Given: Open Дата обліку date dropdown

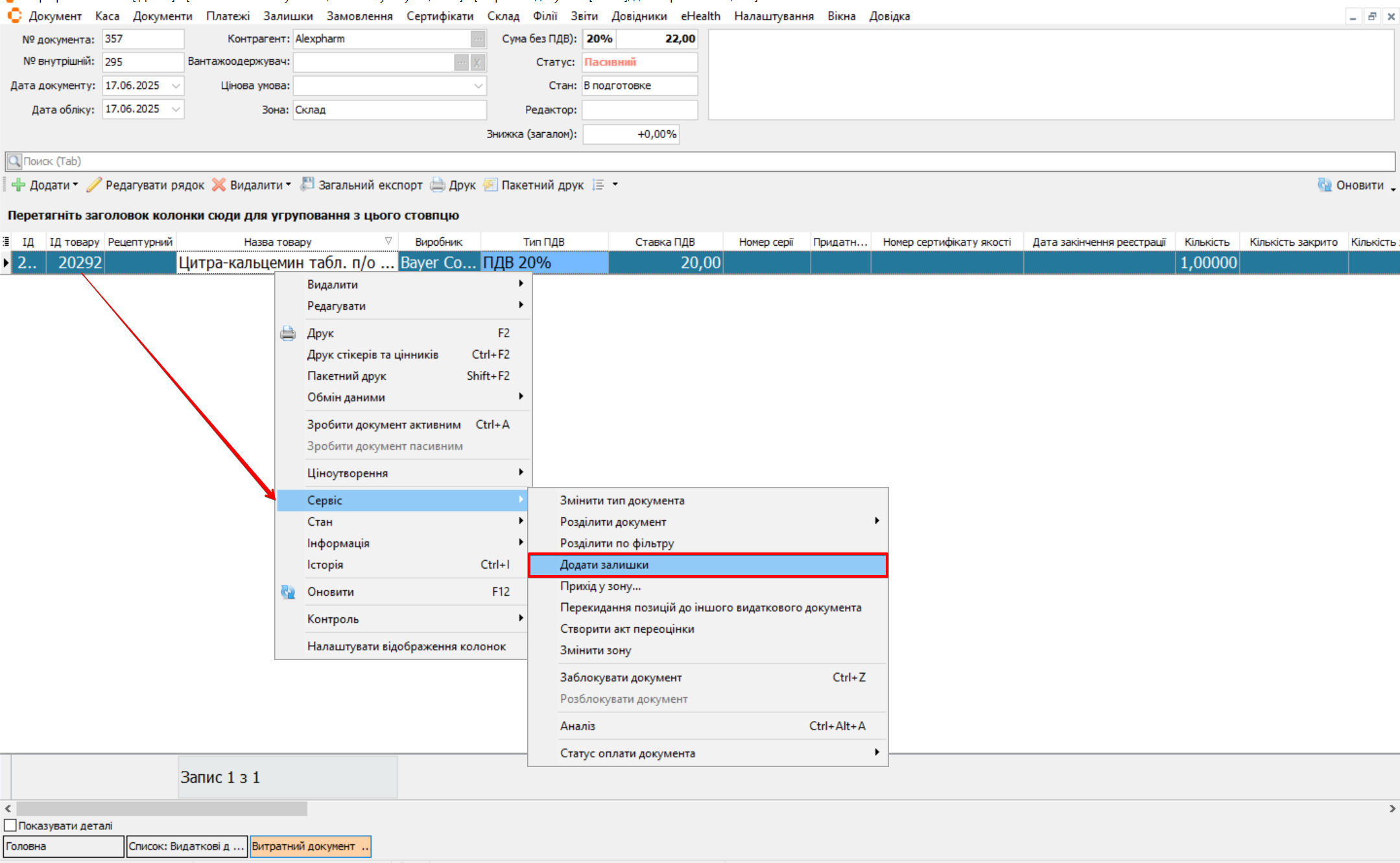Looking at the screenshot, I should (x=176, y=109).
